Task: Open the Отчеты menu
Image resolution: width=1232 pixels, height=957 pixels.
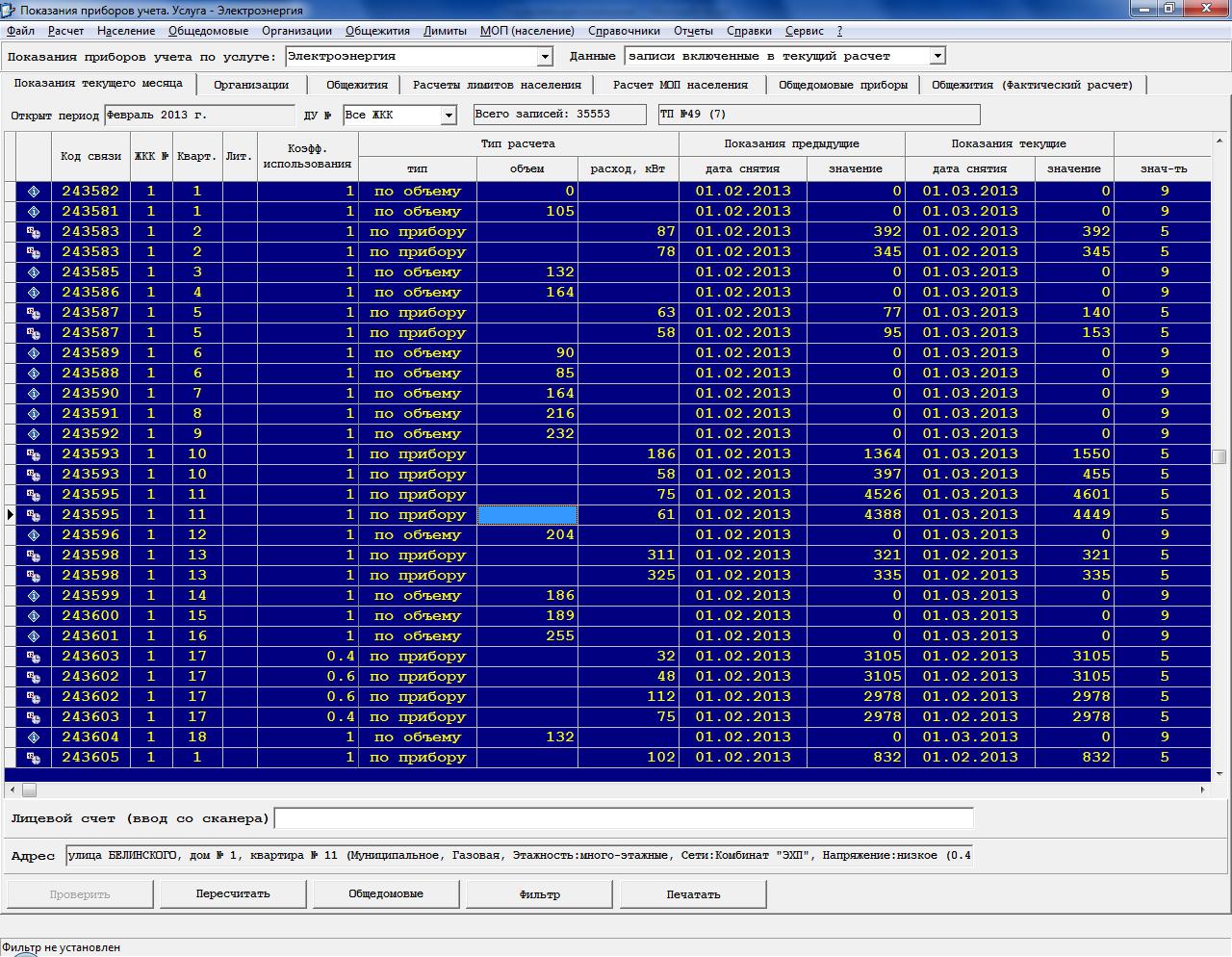Action: (694, 31)
